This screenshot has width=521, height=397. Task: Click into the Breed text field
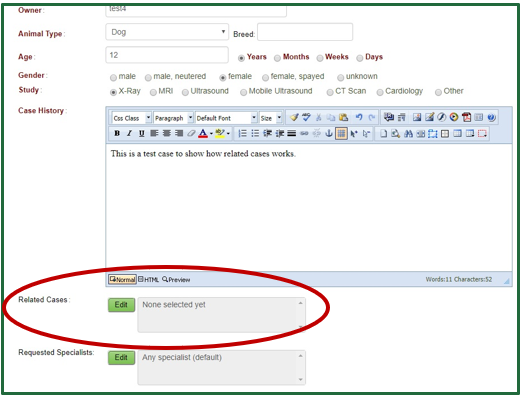pos(305,32)
